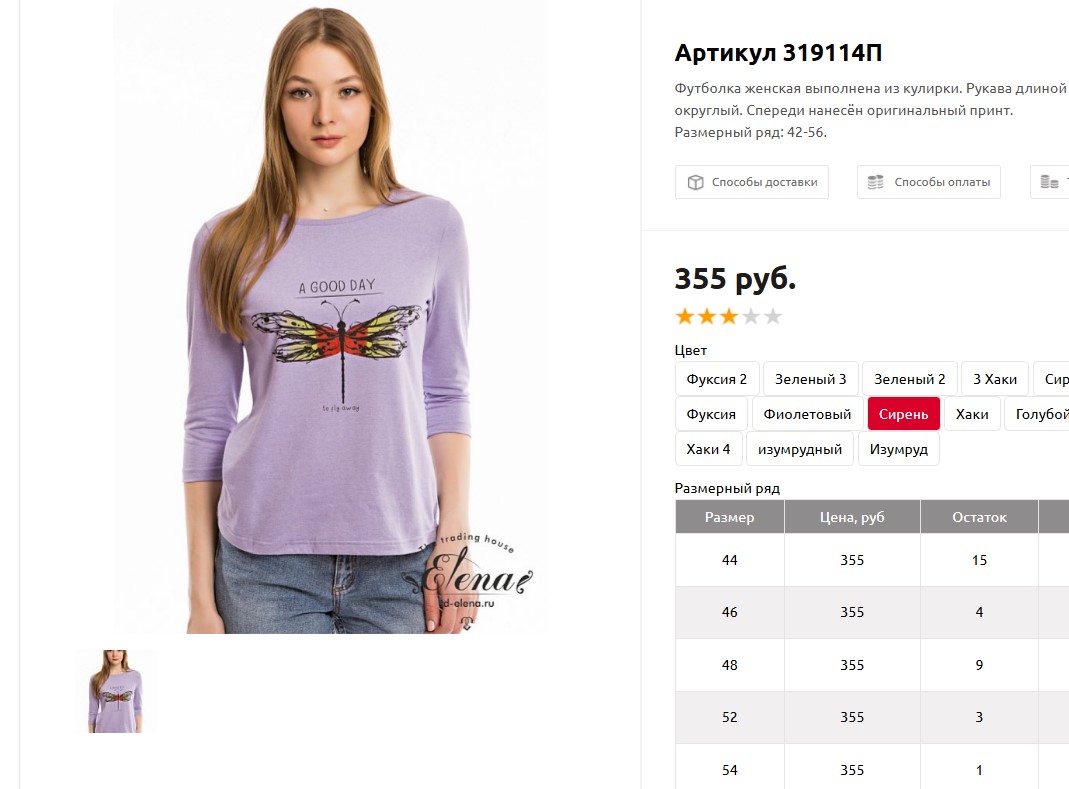
Task: Rate product with fifth star
Action: (772, 316)
